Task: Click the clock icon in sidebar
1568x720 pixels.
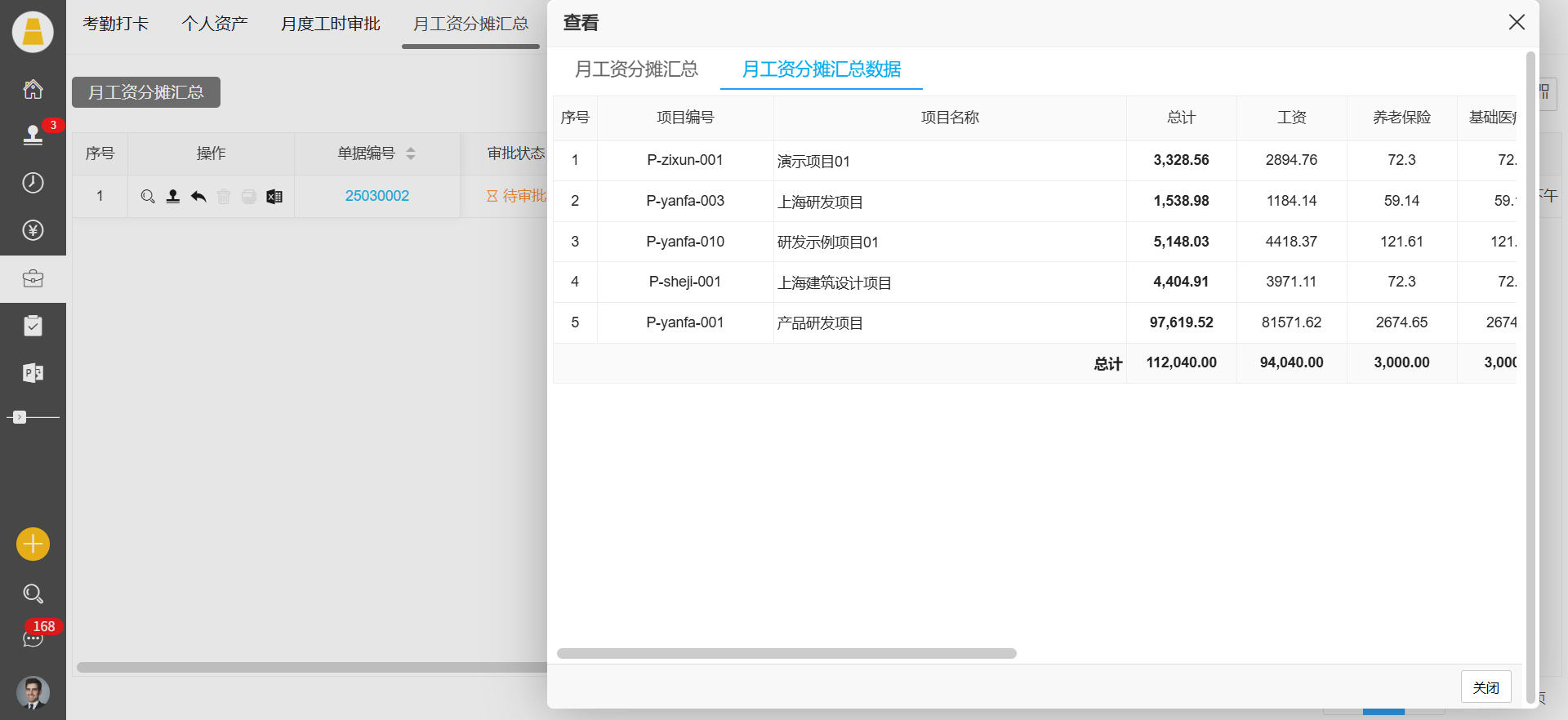Action: [33, 183]
